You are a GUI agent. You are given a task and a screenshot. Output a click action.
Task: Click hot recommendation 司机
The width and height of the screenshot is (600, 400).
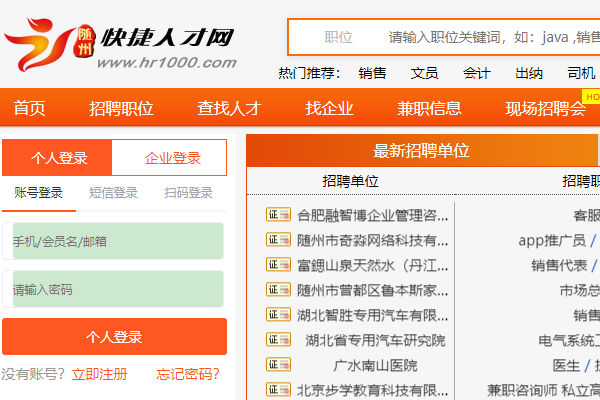581,73
